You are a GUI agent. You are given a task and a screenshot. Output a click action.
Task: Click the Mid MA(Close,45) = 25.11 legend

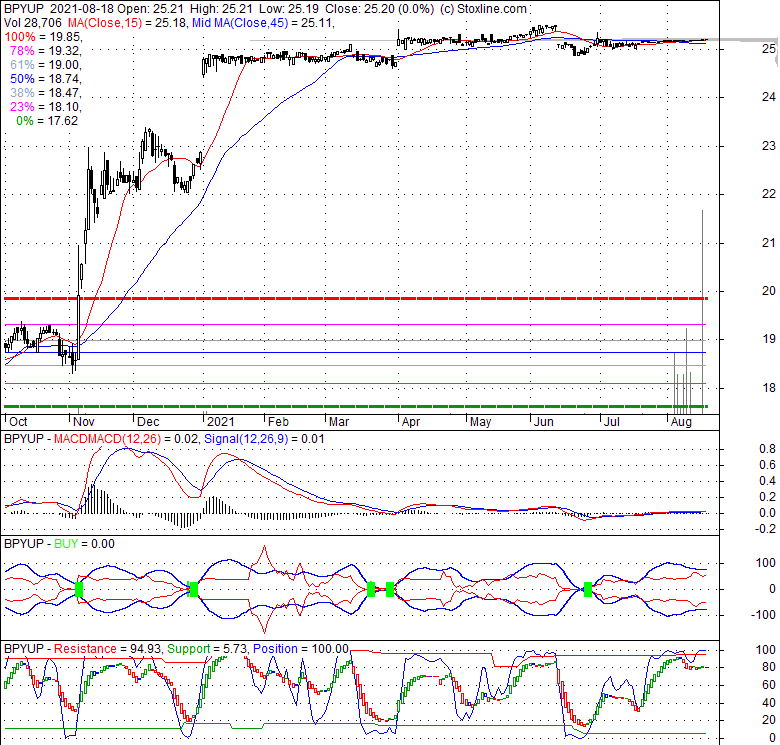point(263,23)
